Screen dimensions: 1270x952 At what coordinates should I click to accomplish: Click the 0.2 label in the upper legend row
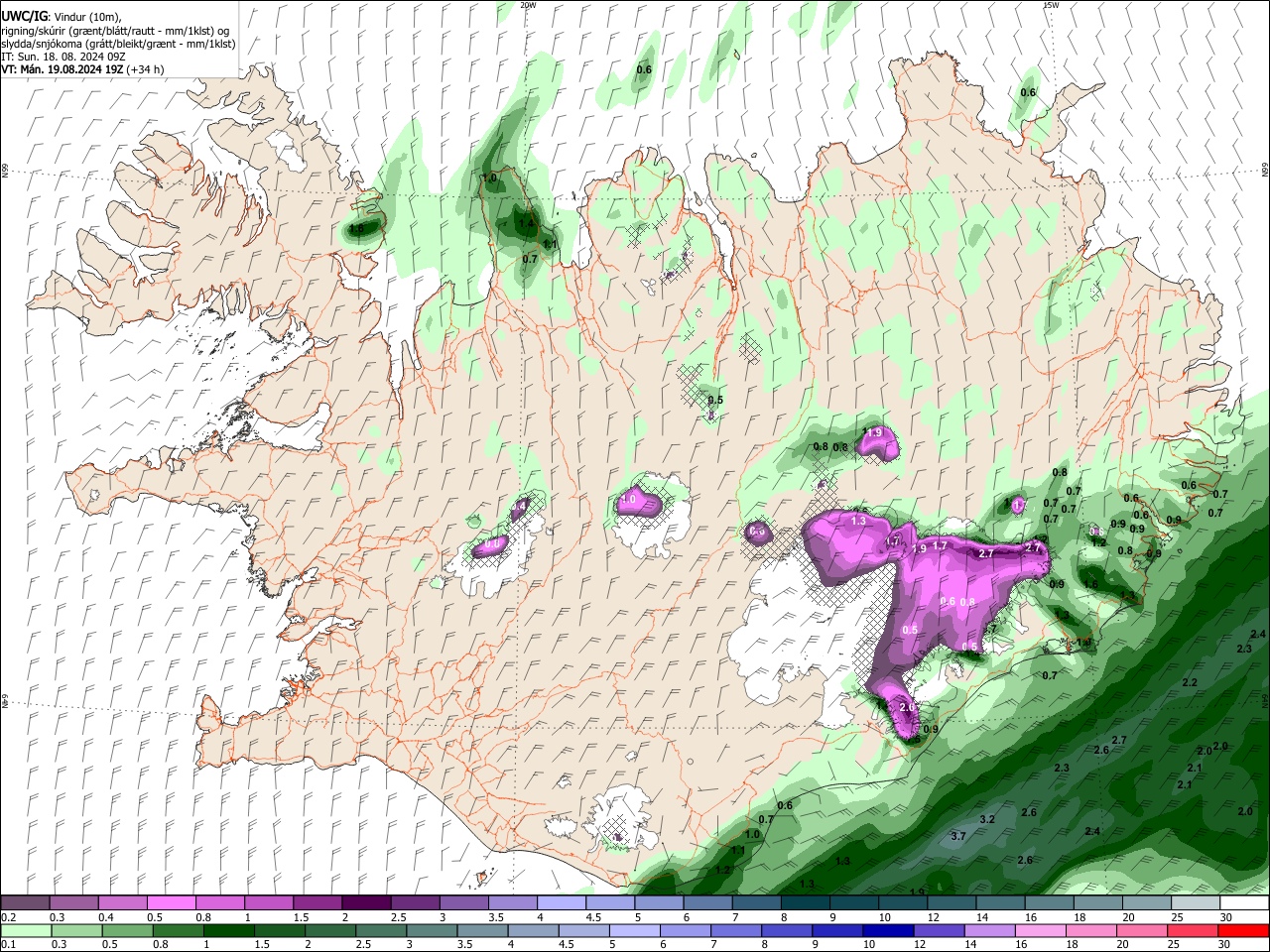8,917
